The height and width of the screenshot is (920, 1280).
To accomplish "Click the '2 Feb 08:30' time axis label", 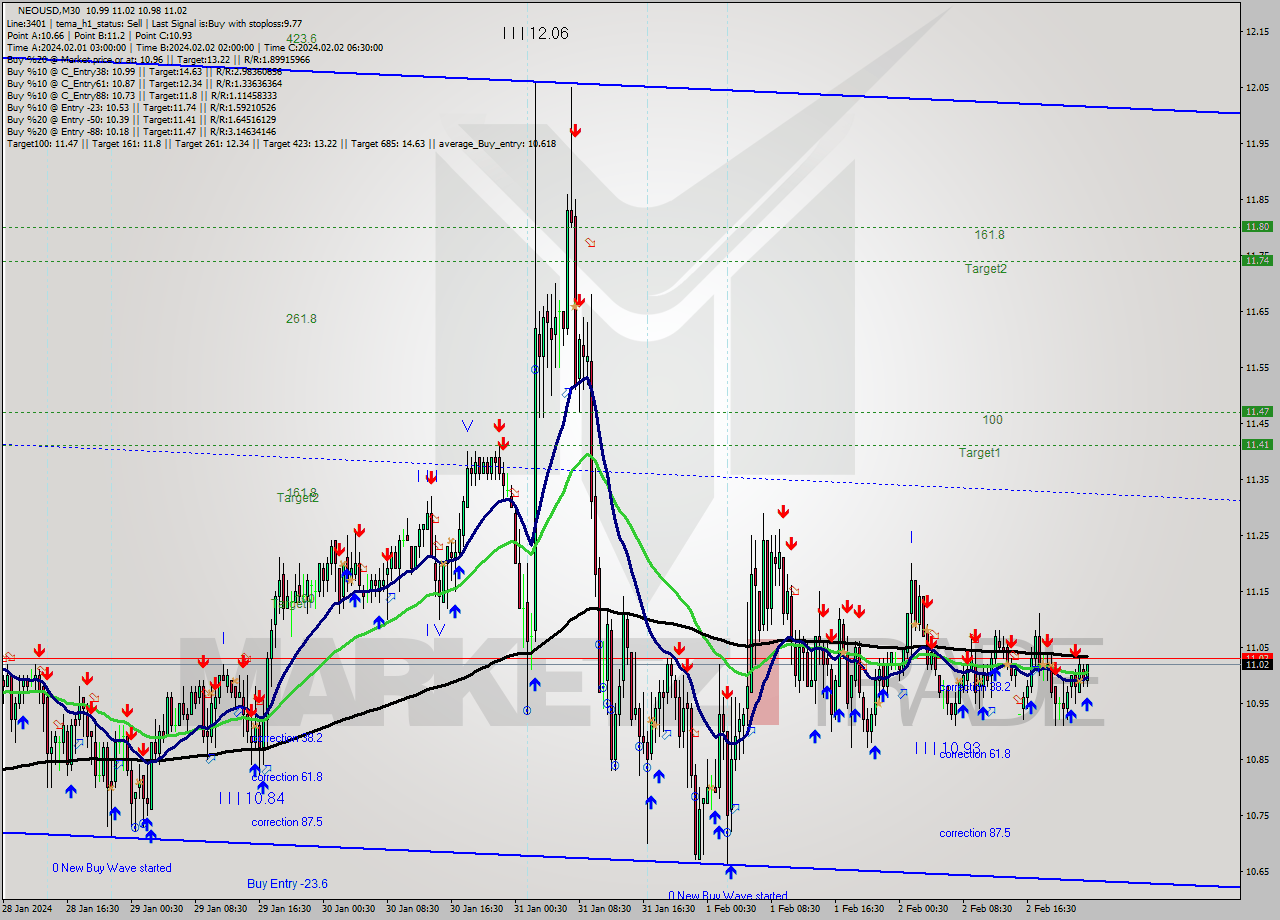I will pos(987,909).
